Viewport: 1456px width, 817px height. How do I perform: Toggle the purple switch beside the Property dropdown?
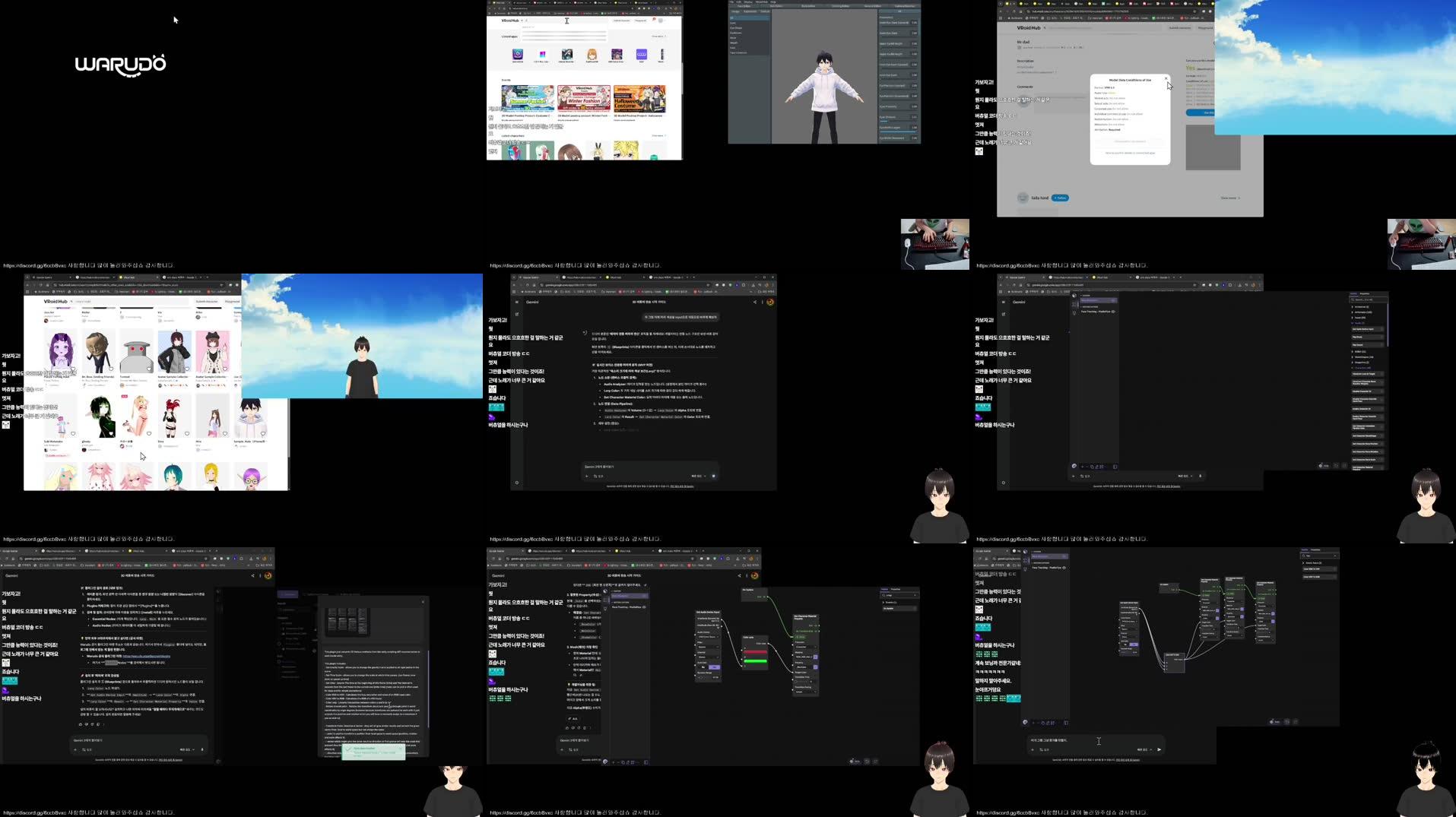pos(815,667)
